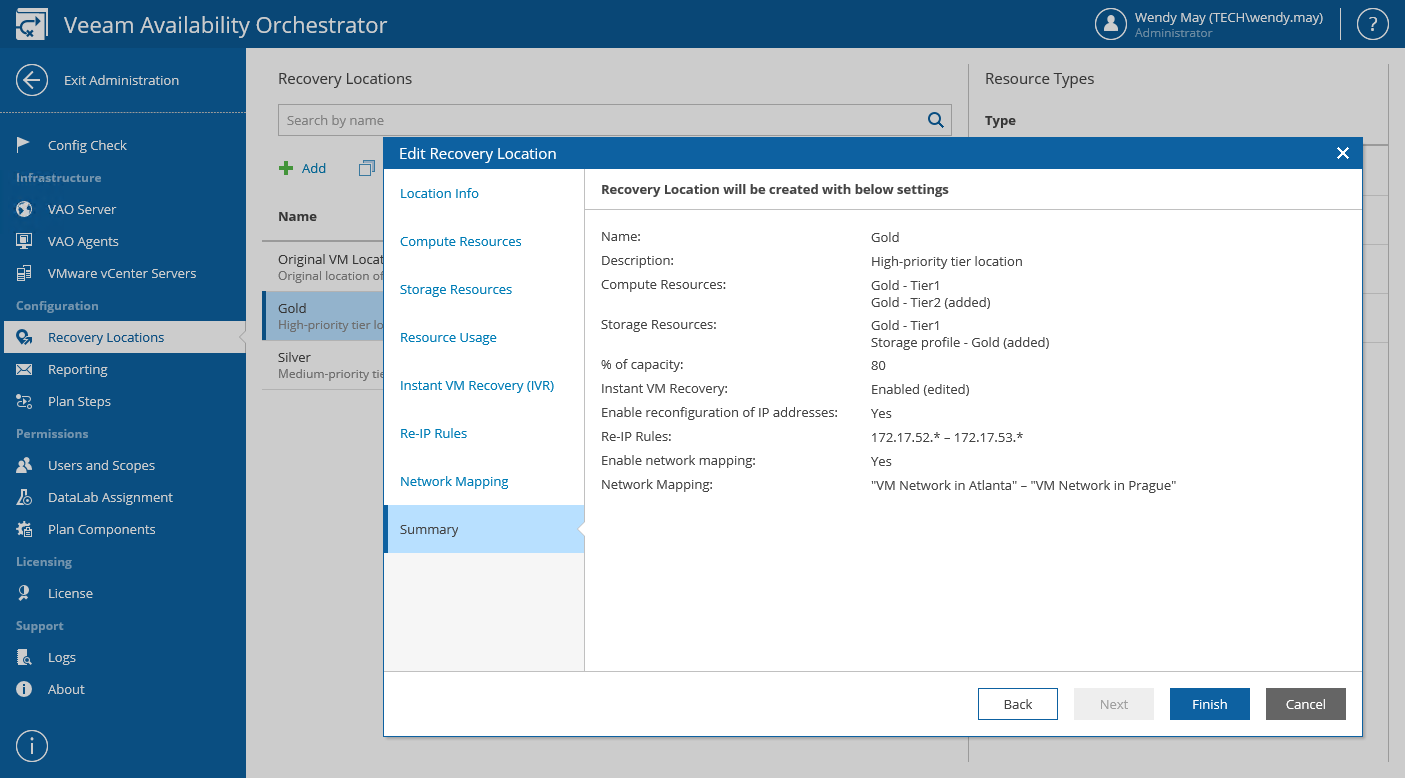Close the Edit Recovery Location dialog
This screenshot has width=1405, height=778.
point(1342,153)
